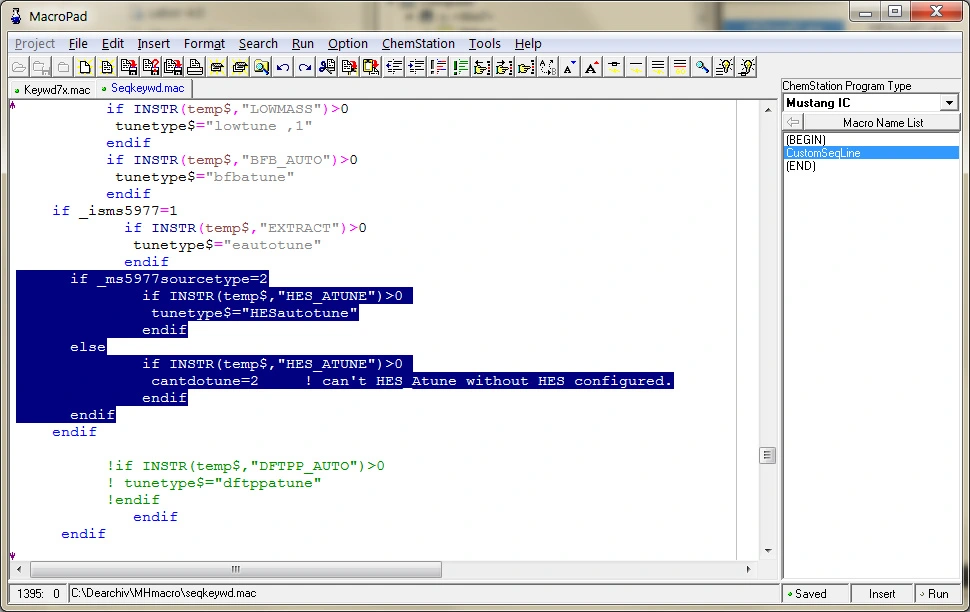Convert selection to uppercase with A-up icon
Screen dimensions: 970x612
(x=592, y=67)
